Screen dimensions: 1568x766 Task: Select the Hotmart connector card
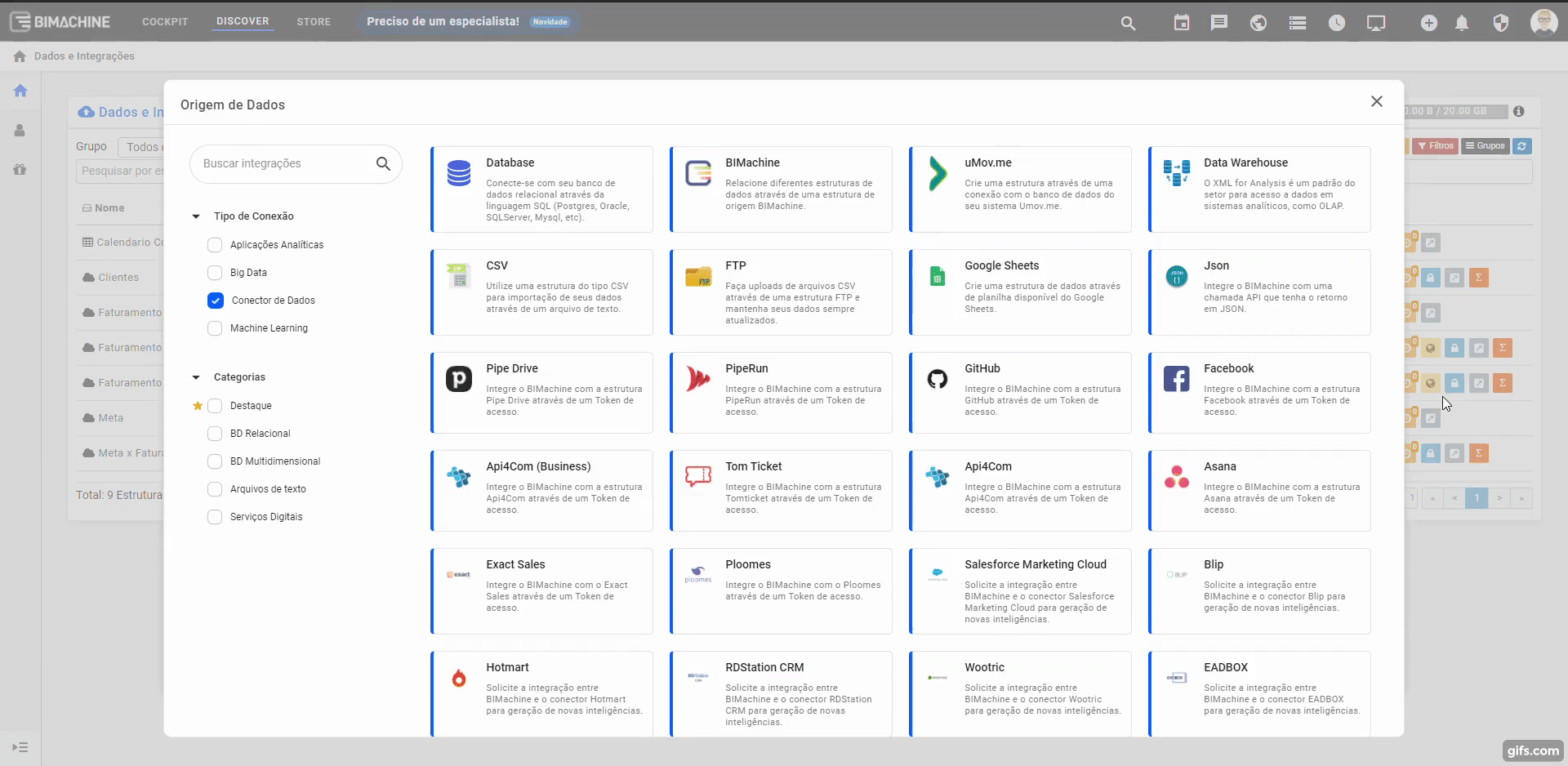pyautogui.click(x=541, y=693)
